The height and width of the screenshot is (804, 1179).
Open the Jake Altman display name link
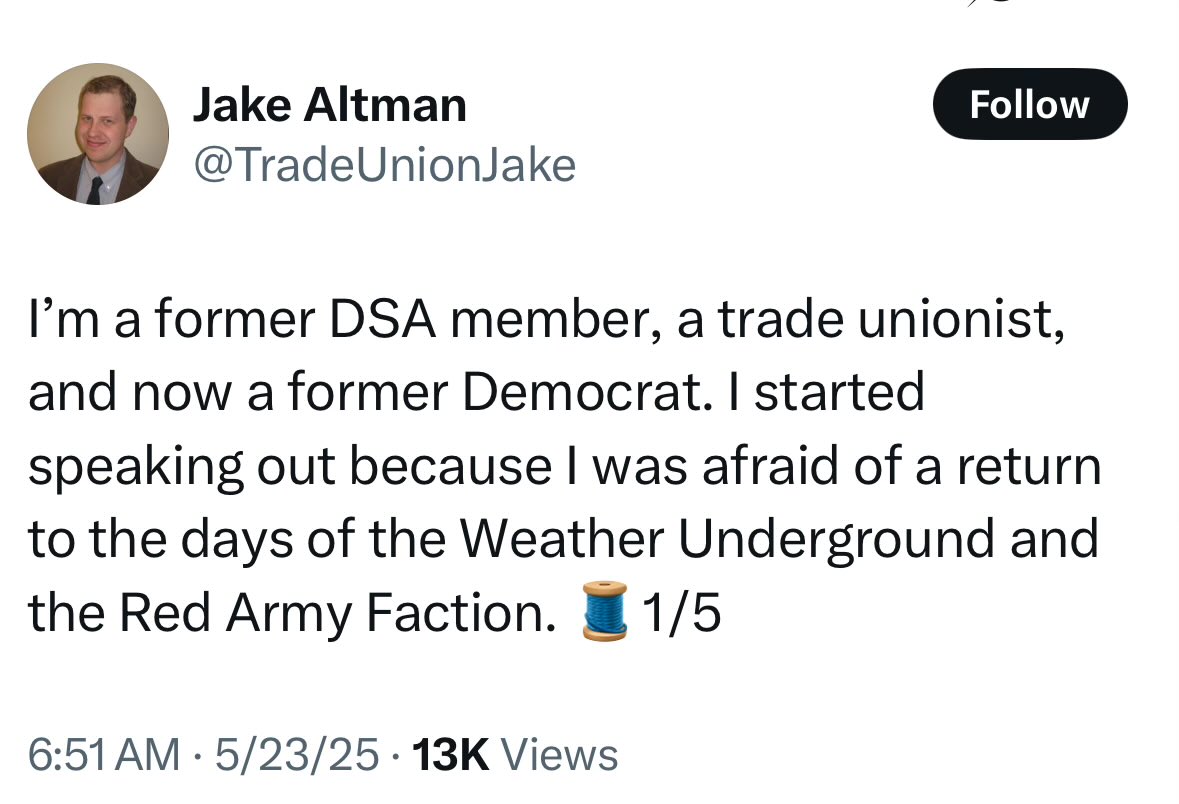329,105
